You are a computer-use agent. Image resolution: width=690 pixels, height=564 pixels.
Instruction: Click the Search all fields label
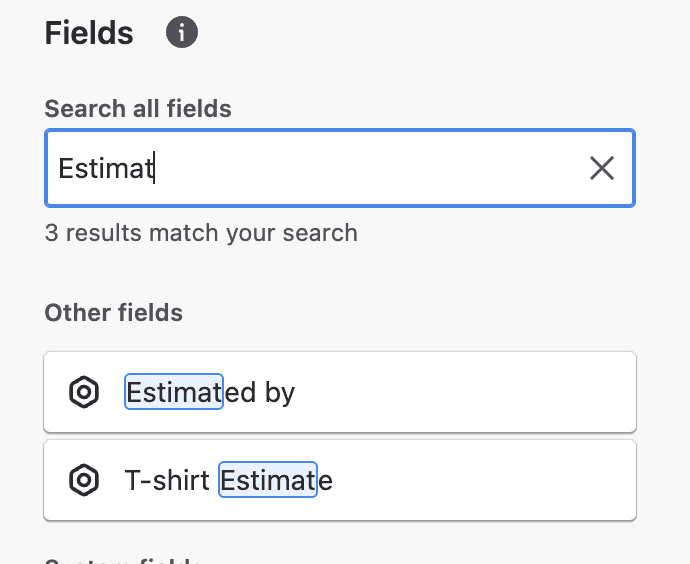[138, 109]
